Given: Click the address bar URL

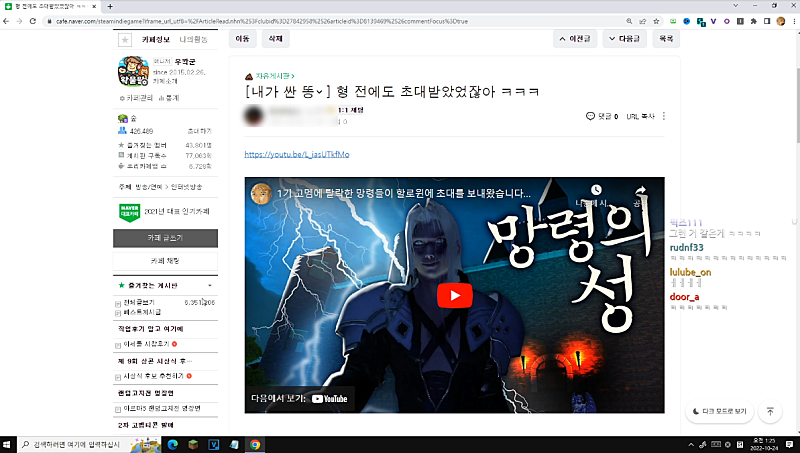Looking at the screenshot, I should pos(262,21).
